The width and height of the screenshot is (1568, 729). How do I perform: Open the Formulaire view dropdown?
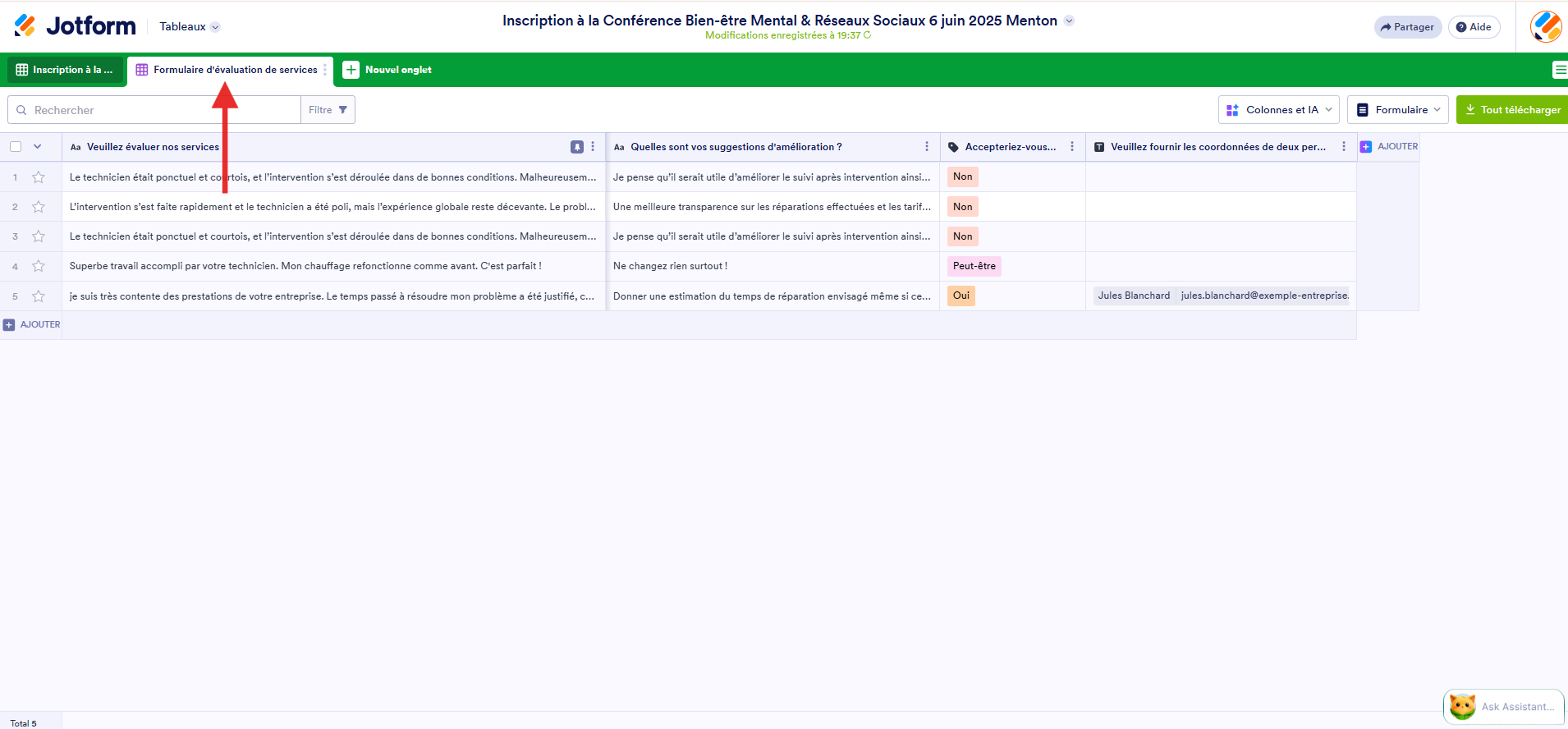[1398, 110]
